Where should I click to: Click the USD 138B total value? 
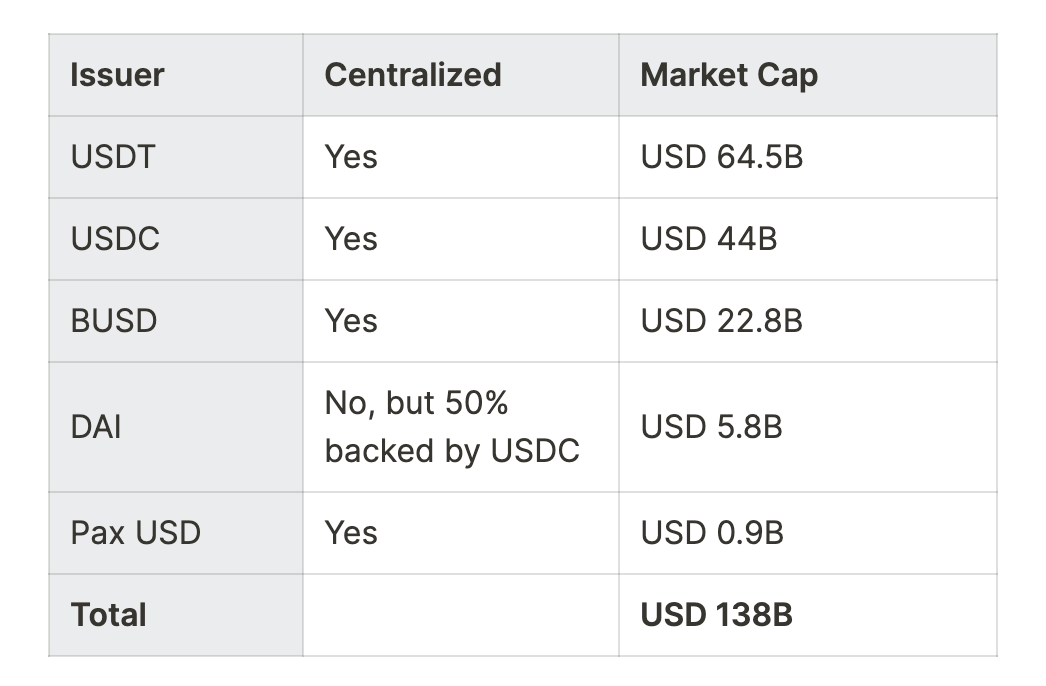717,615
